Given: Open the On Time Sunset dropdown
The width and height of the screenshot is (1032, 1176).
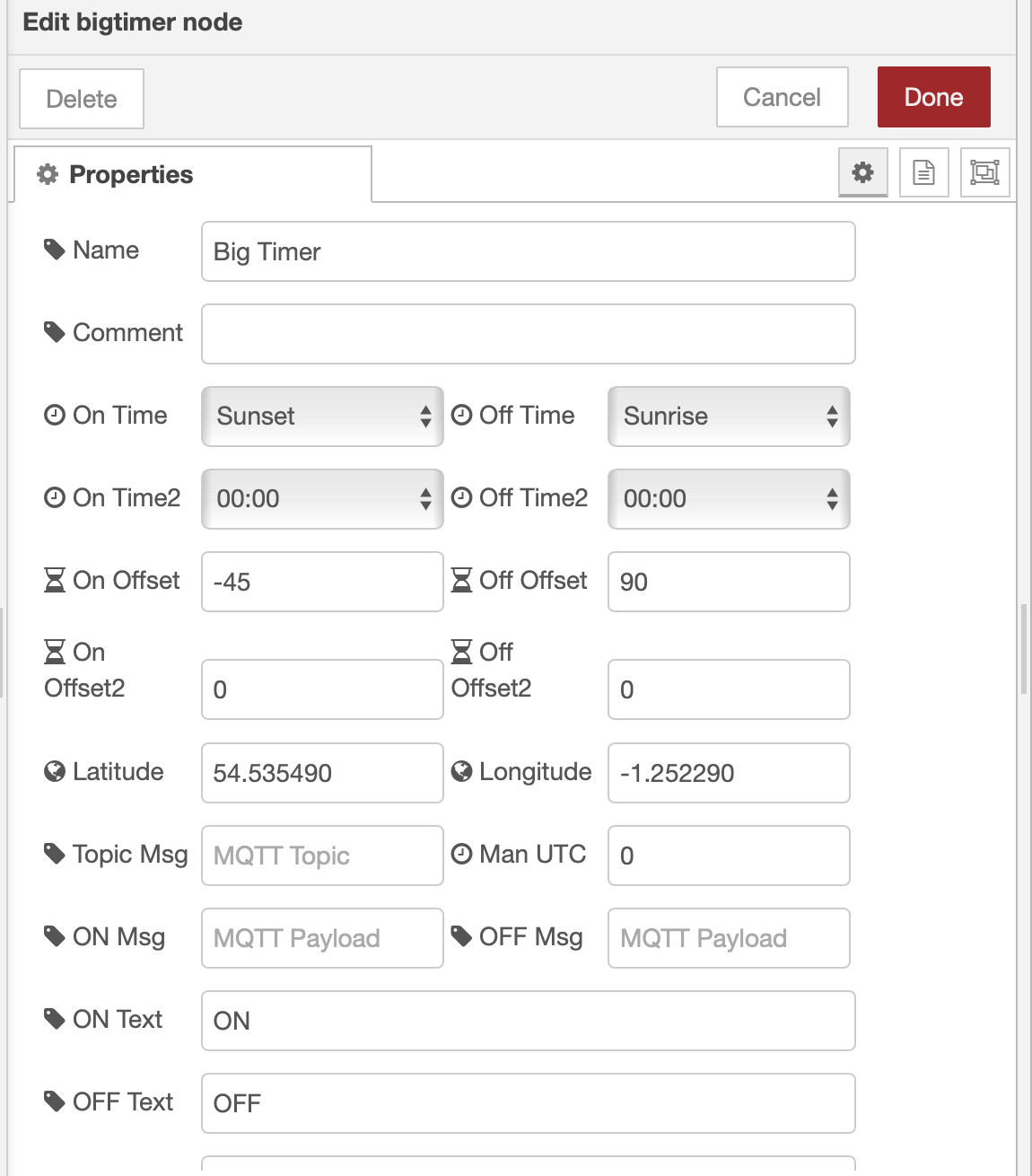Looking at the screenshot, I should click(x=322, y=417).
